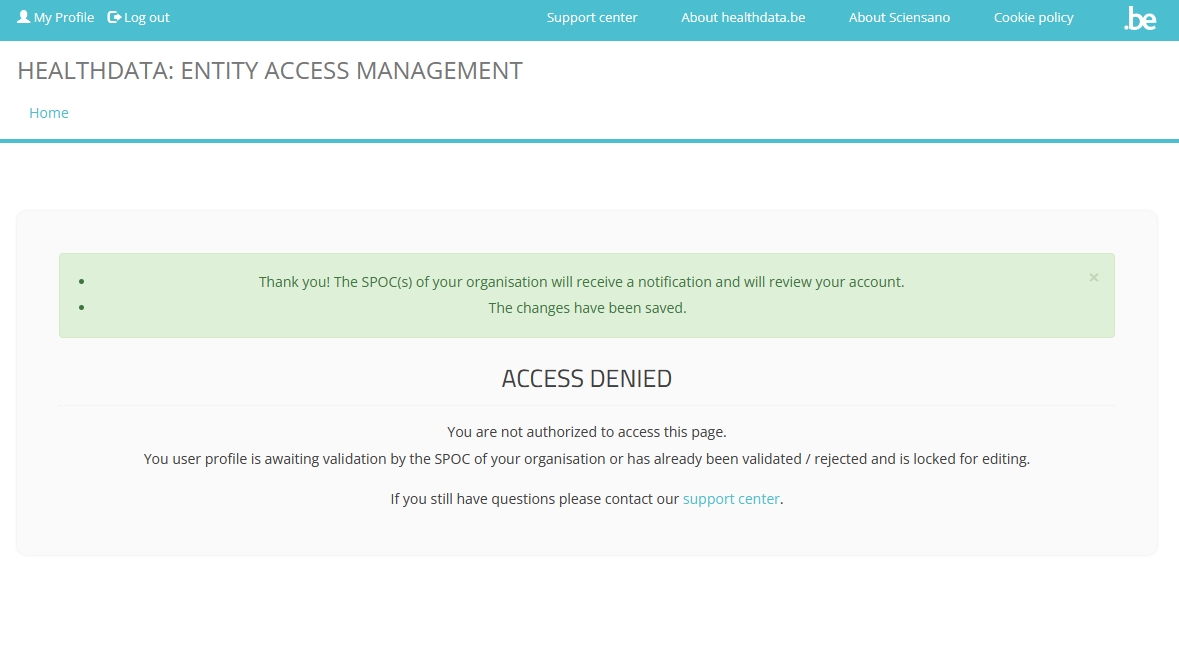1179x654 pixels.
Task: Click the Access Denied heading
Action: (587, 379)
